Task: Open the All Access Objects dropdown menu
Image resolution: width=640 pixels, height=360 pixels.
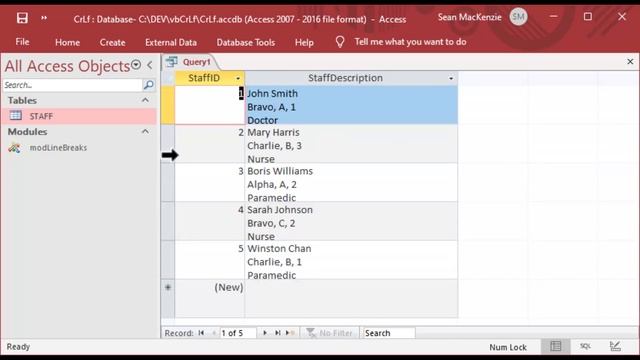Action: click(136, 65)
